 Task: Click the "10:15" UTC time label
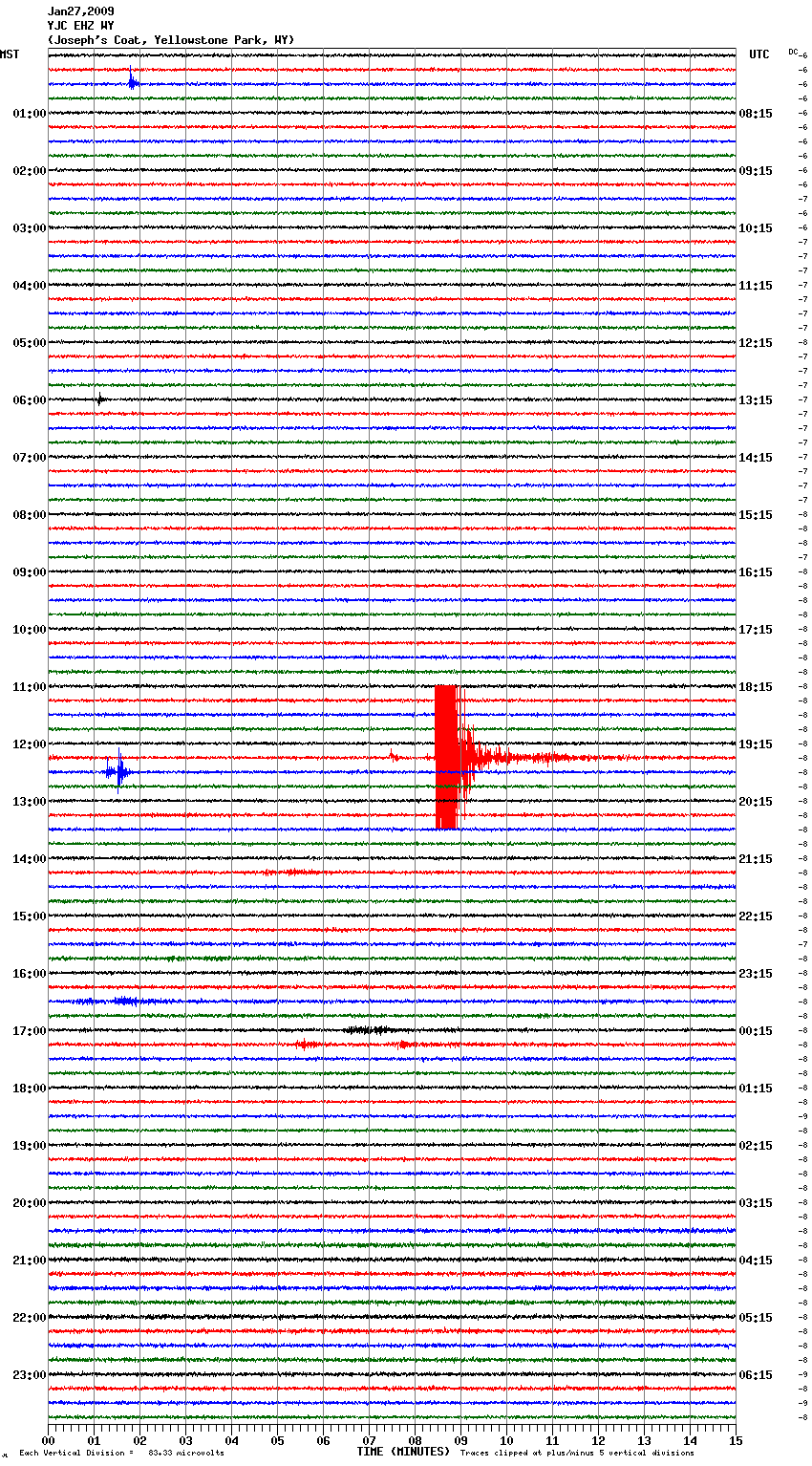756,228
